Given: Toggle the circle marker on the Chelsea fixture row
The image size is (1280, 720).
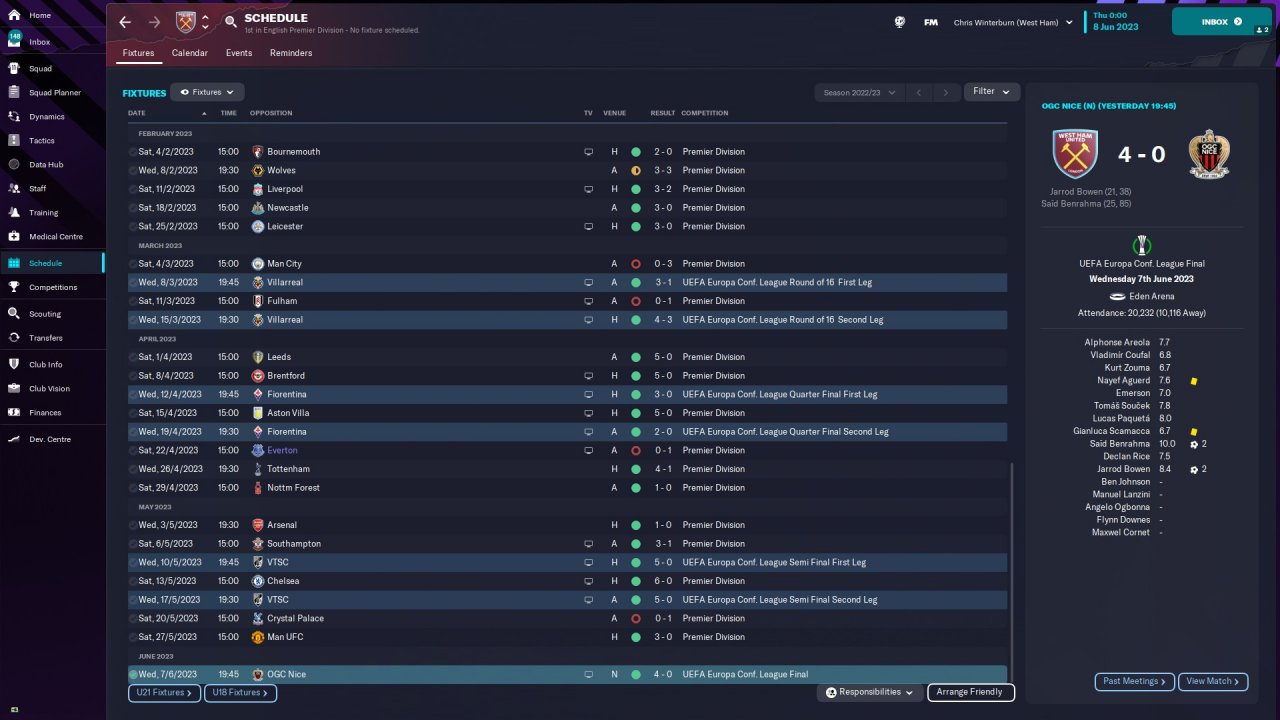Looking at the screenshot, I should (133, 581).
